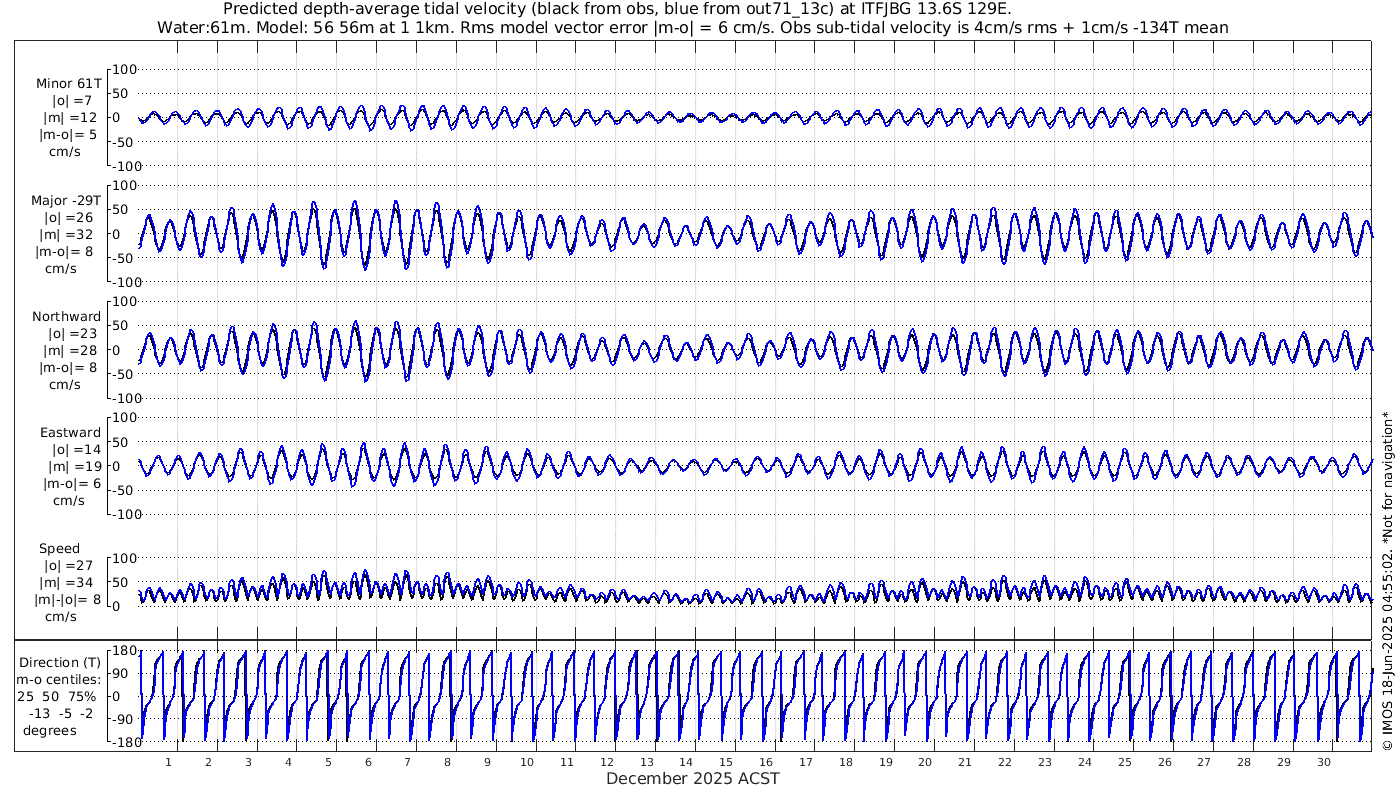Pick day 7 on the bottom axis
1400x800 pixels.
click(407, 762)
